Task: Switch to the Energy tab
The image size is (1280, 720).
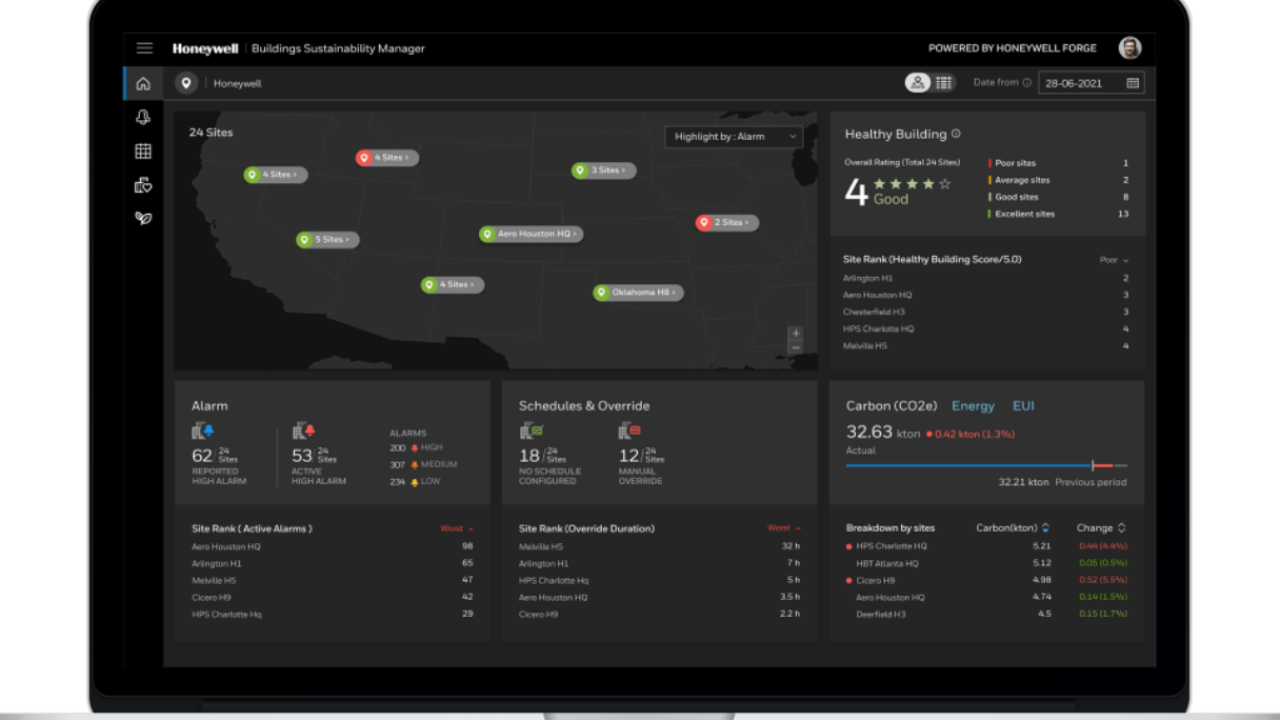Action: (x=973, y=406)
